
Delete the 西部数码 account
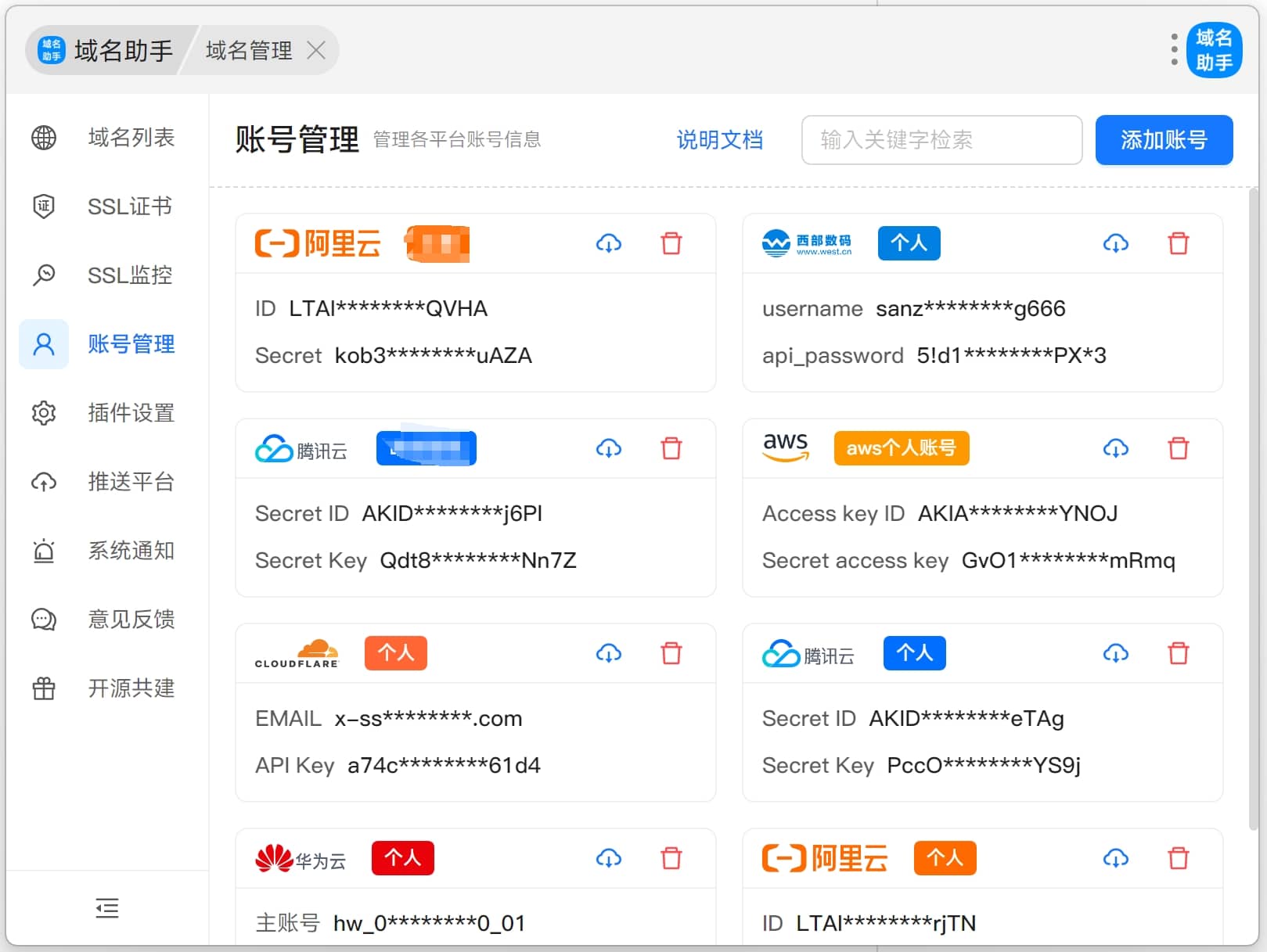pyautogui.click(x=1179, y=243)
